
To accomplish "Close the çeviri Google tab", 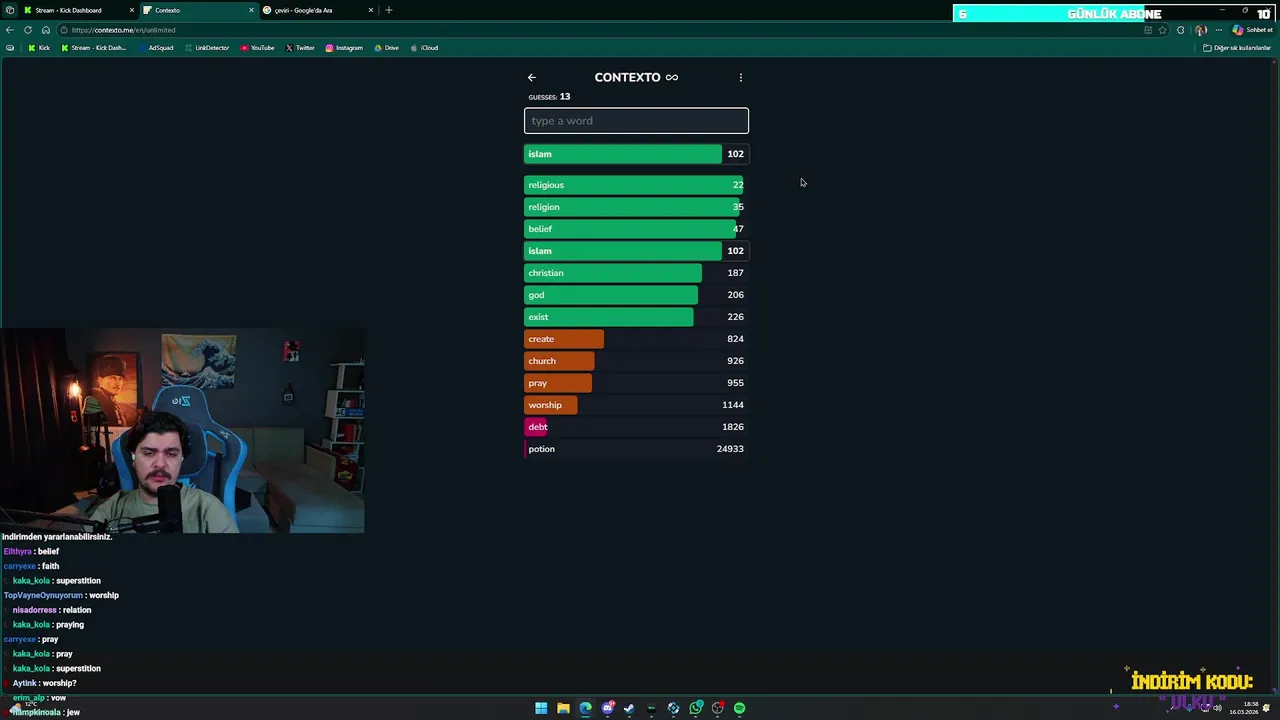I will tap(371, 10).
